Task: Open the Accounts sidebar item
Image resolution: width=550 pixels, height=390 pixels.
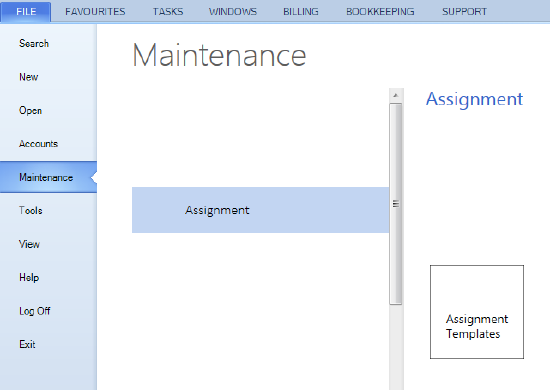Action: [39, 144]
